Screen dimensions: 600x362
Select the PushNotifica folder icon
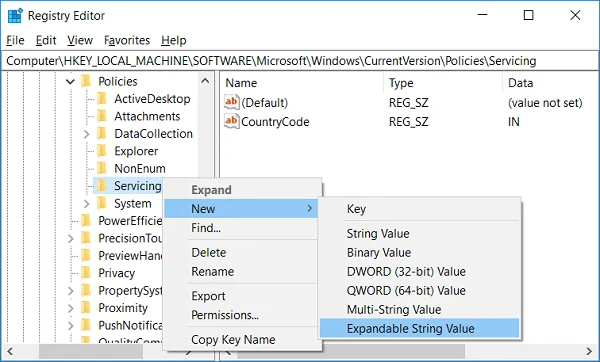click(x=86, y=325)
